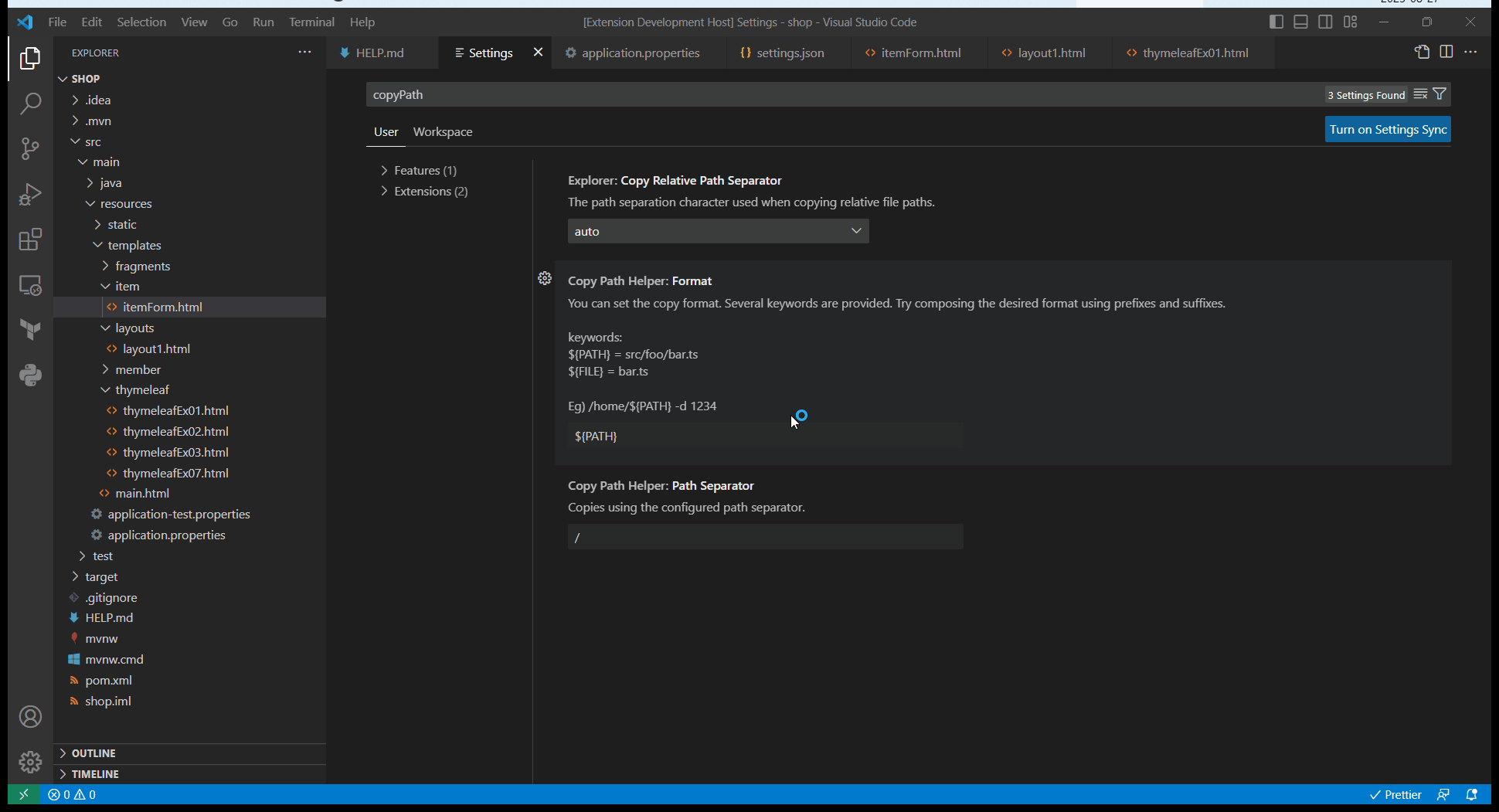Expand the fragments folder
1499x812 pixels.
tap(189, 266)
